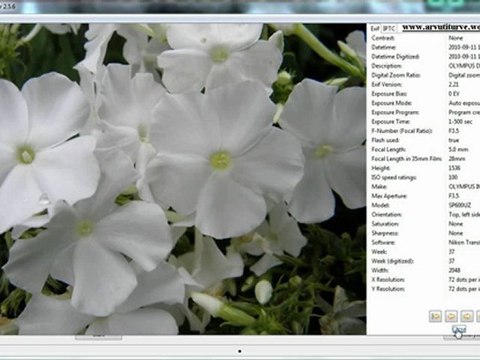This screenshot has height=360, width=480.
Task: Select the F-Number (Focal Ratio) label
Action: [402, 131]
